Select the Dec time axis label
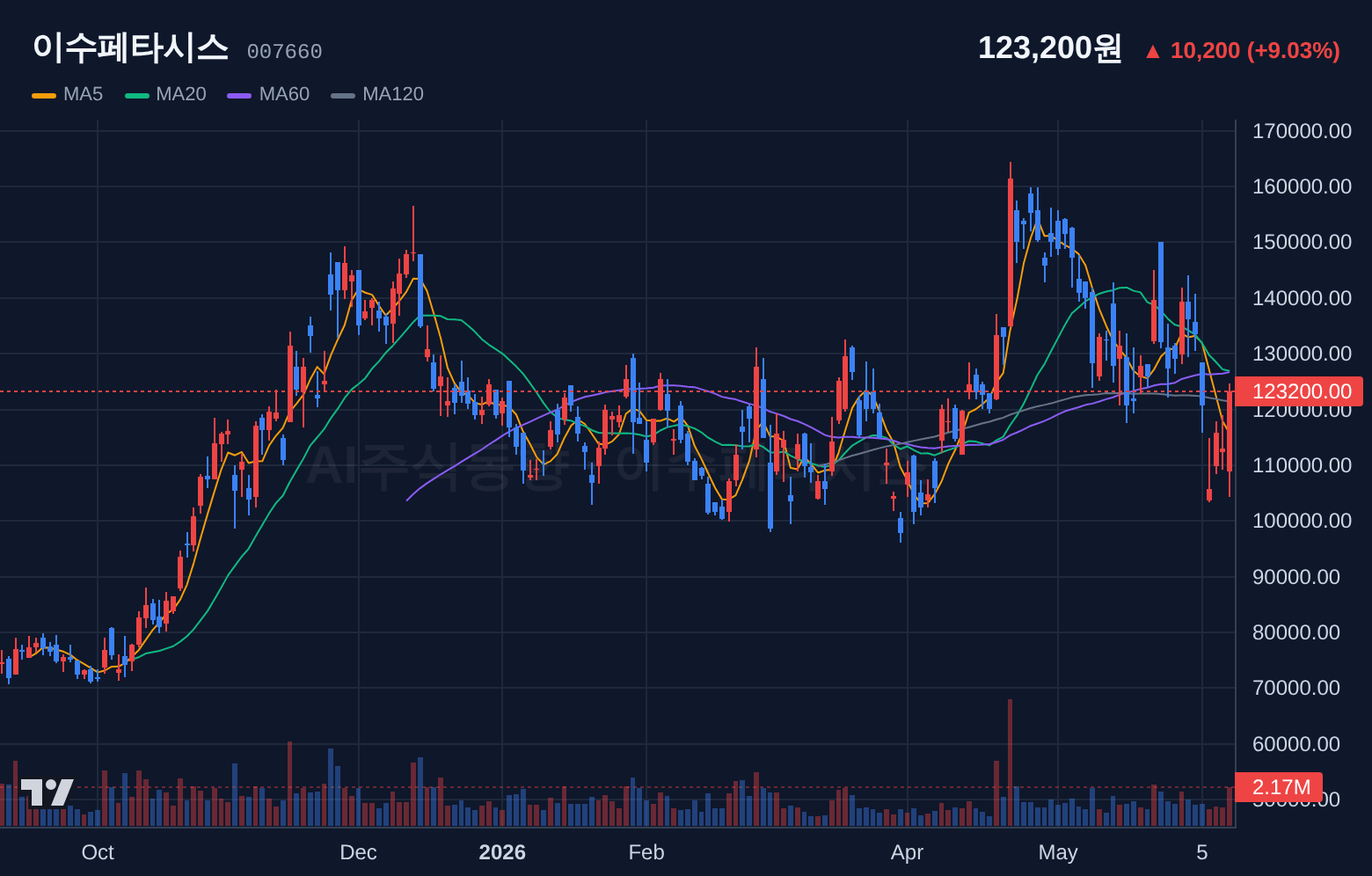Image resolution: width=1372 pixels, height=876 pixels. pyautogui.click(x=358, y=852)
